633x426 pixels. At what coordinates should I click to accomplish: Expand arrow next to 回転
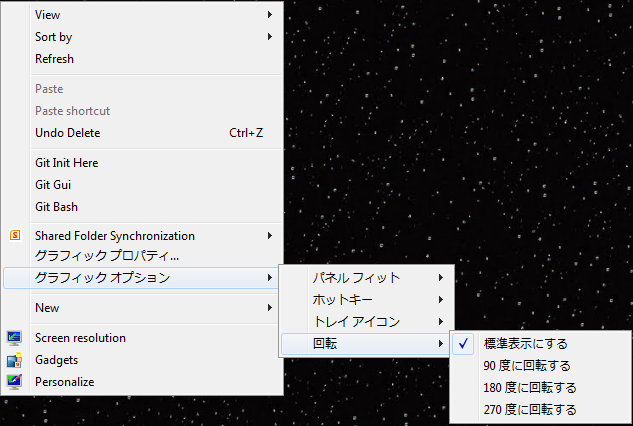[441, 344]
